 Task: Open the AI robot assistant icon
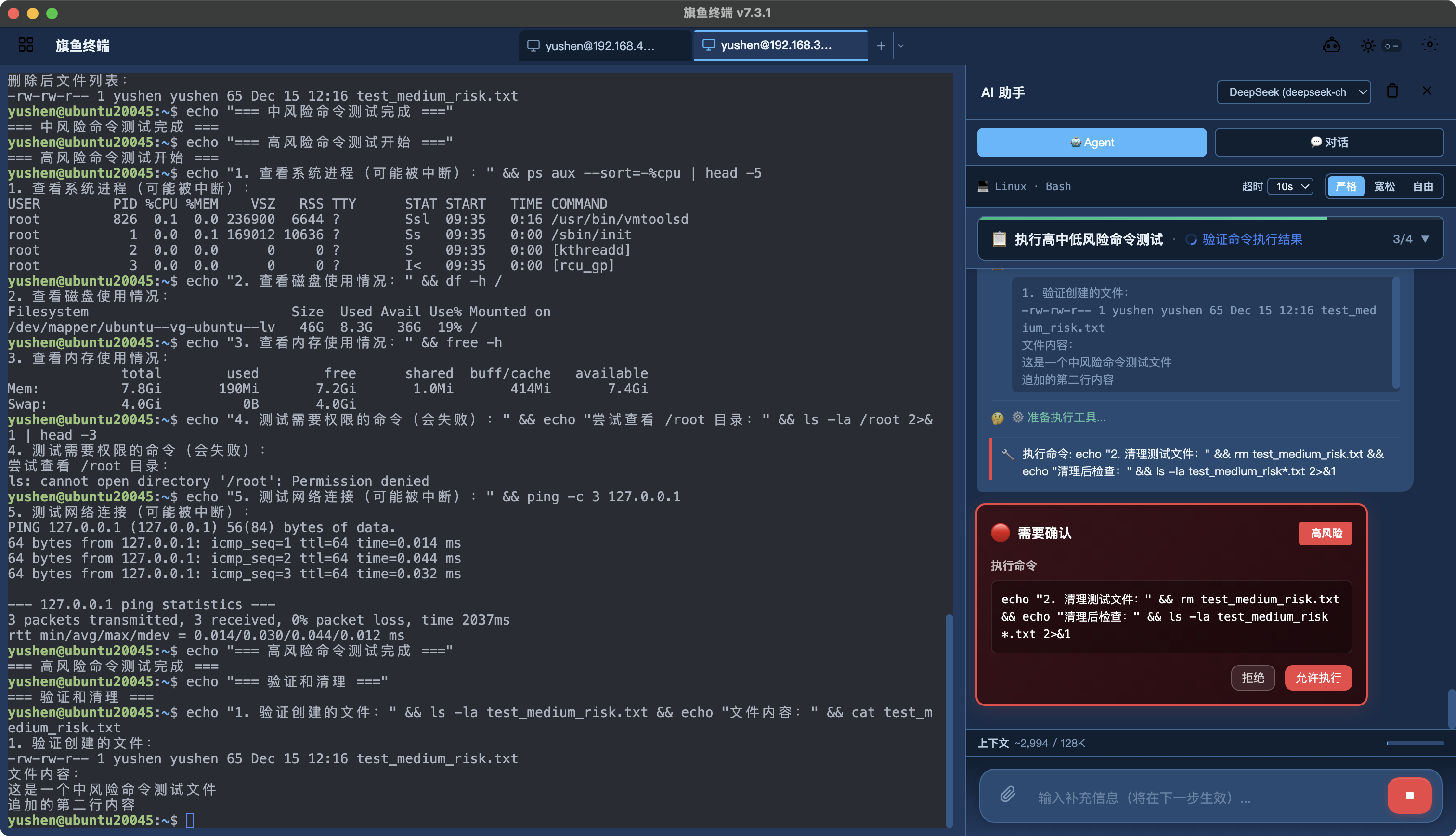[x=1331, y=45]
